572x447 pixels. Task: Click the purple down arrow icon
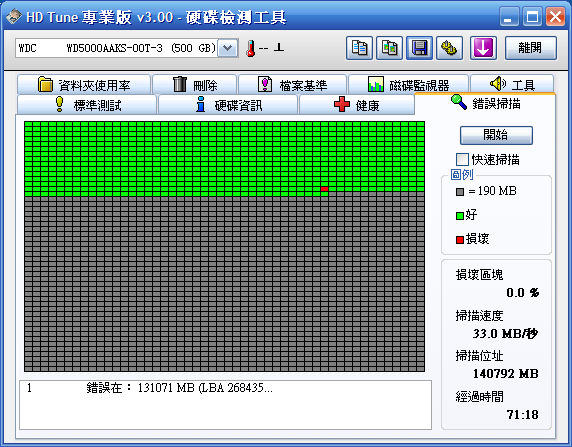pos(483,48)
